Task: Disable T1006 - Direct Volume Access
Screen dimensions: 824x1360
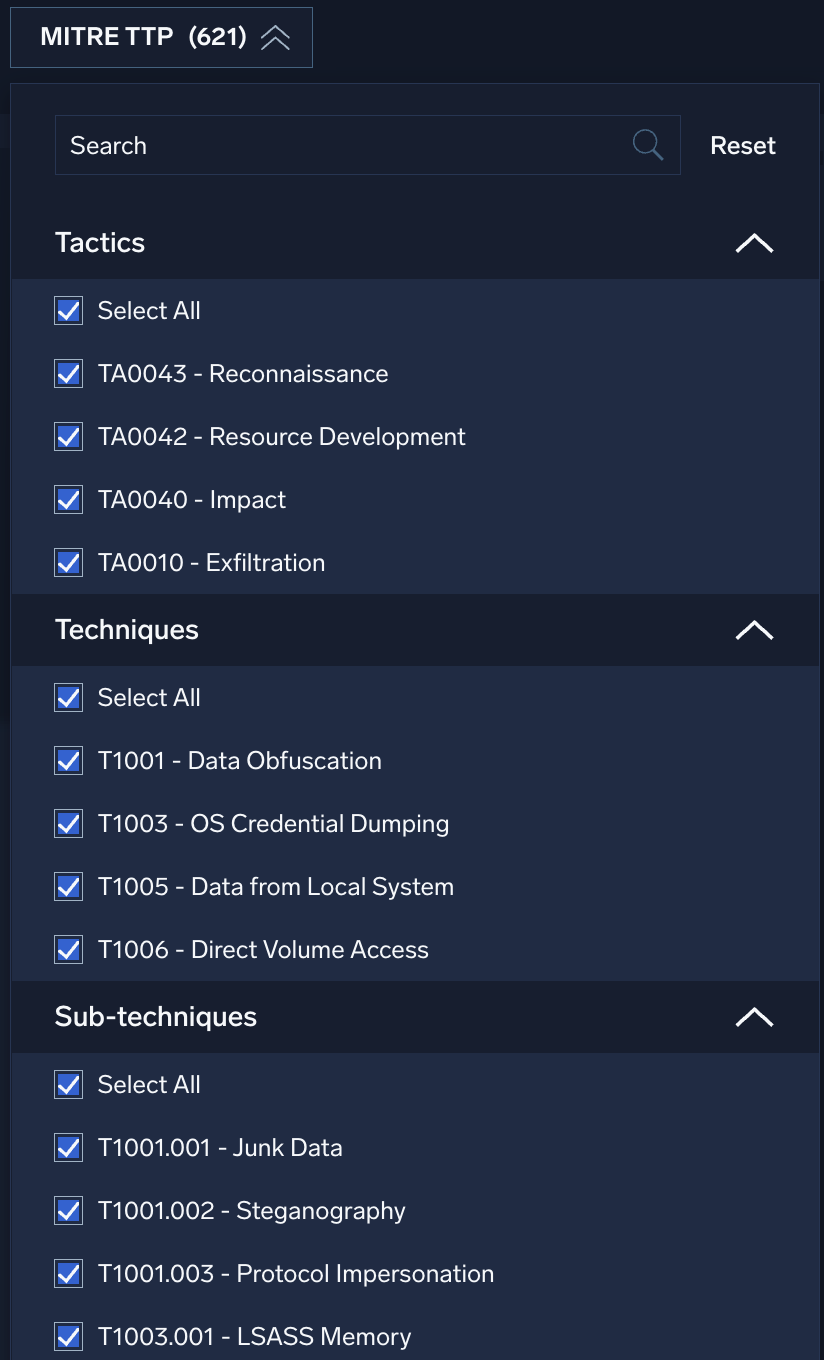Action: [69, 950]
